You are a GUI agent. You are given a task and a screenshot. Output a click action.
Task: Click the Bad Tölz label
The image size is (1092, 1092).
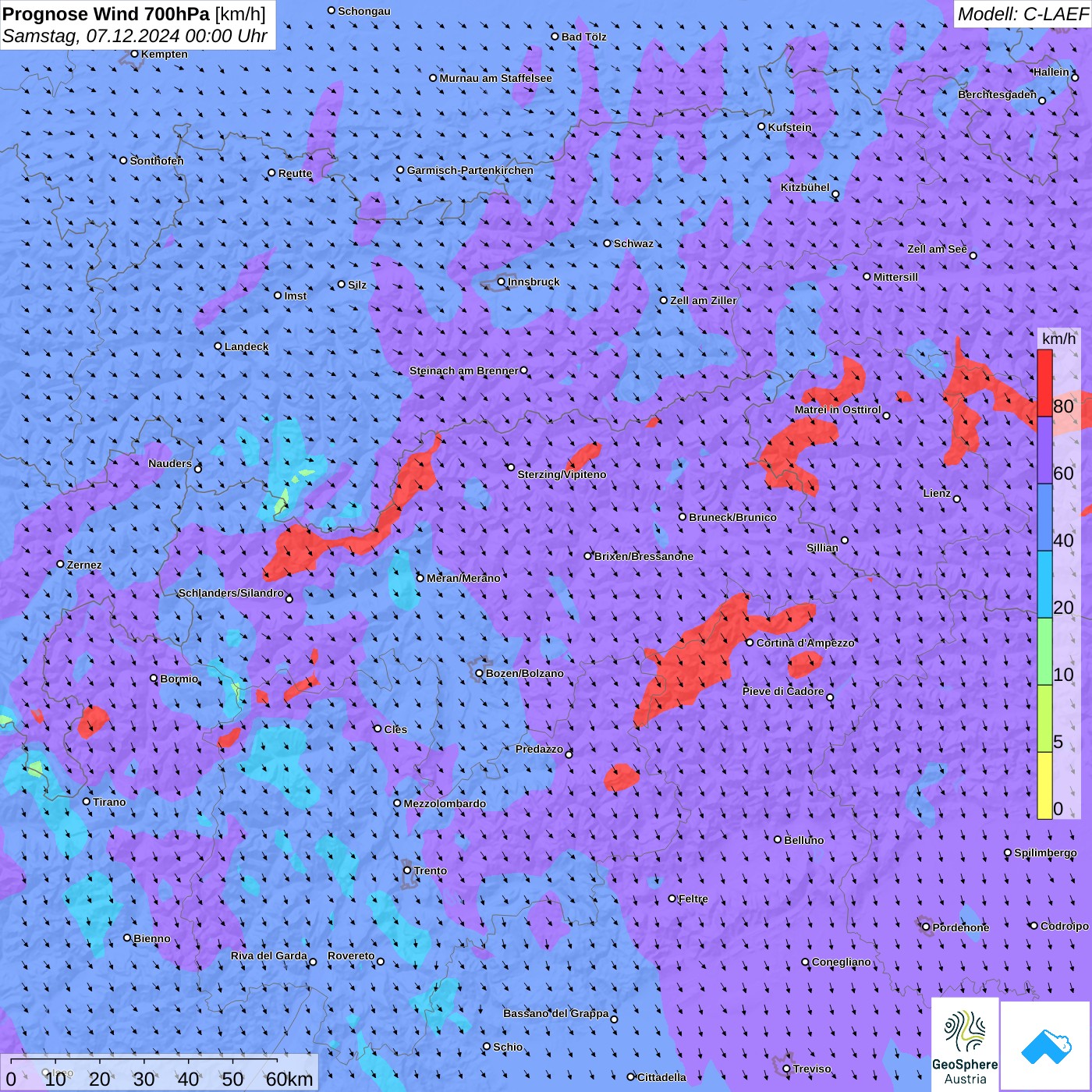(x=583, y=37)
